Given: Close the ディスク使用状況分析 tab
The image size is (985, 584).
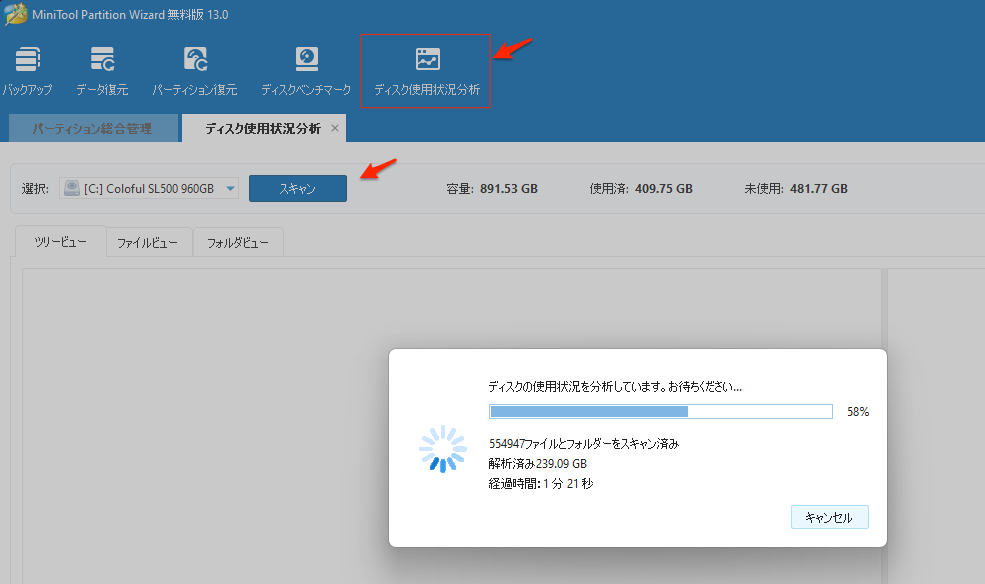Looking at the screenshot, I should coord(335,128).
